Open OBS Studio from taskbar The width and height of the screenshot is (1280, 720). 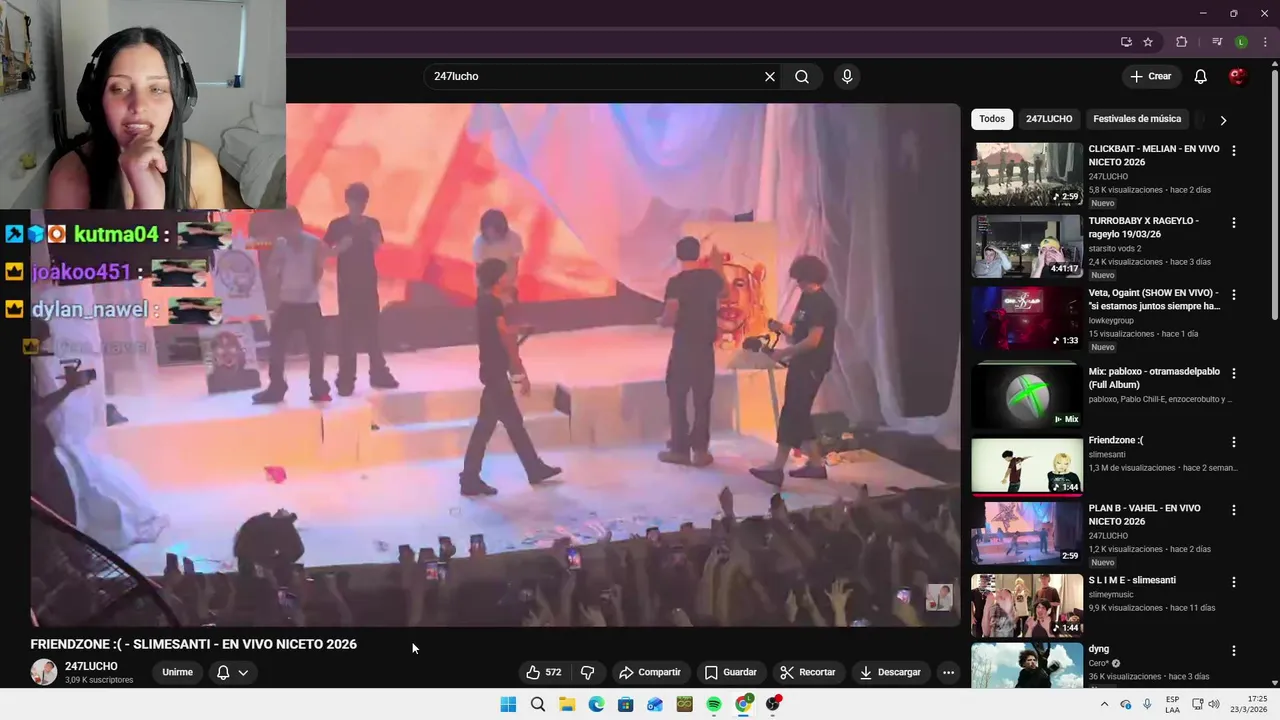[x=773, y=704]
